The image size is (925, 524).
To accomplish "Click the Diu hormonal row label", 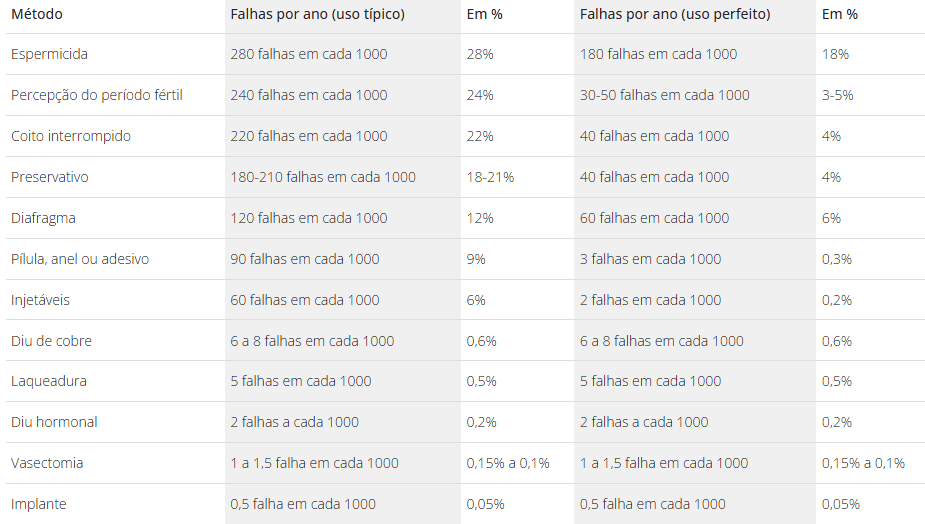I will [x=54, y=423].
